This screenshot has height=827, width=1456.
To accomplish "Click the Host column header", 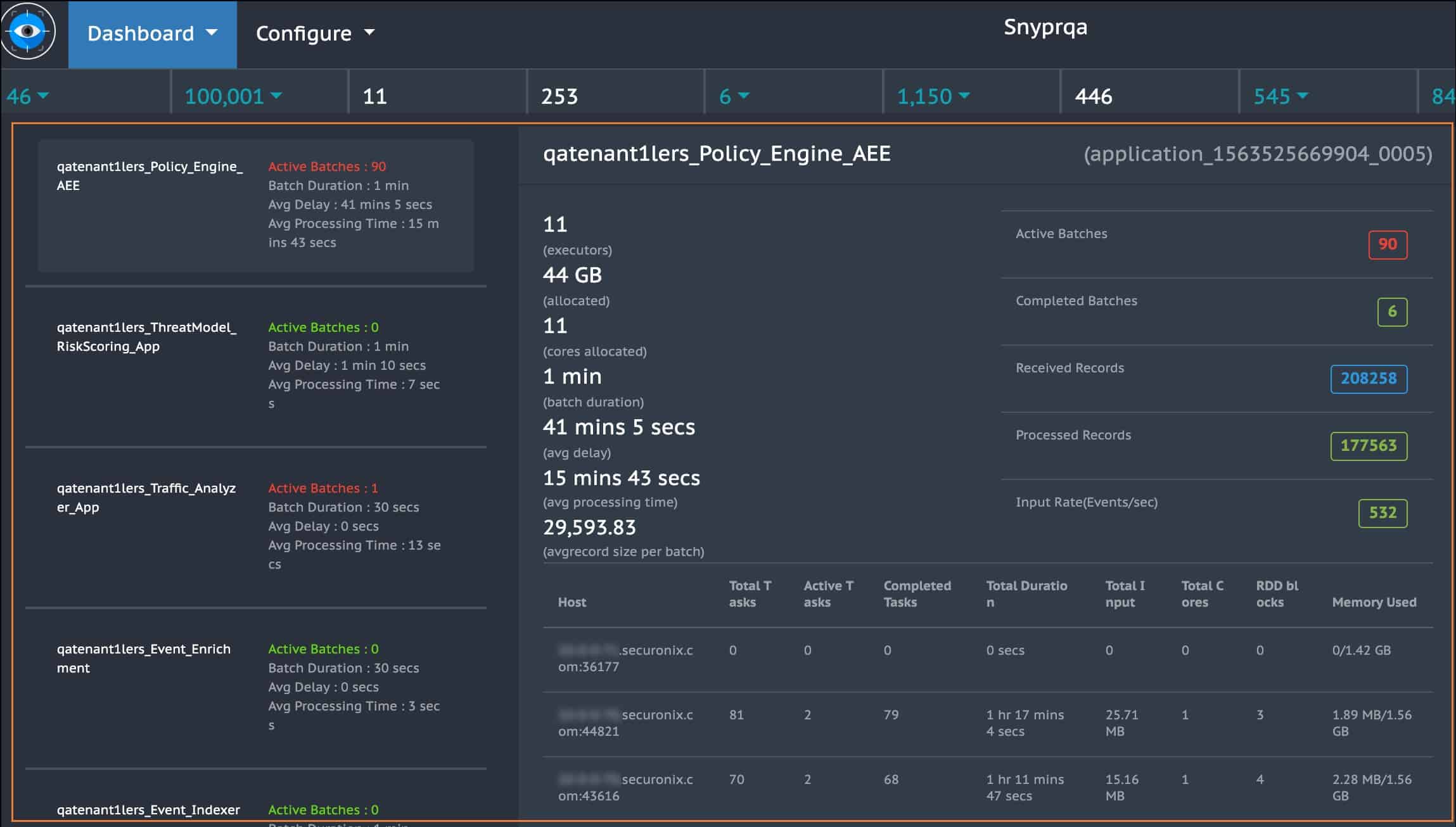I will (x=572, y=602).
